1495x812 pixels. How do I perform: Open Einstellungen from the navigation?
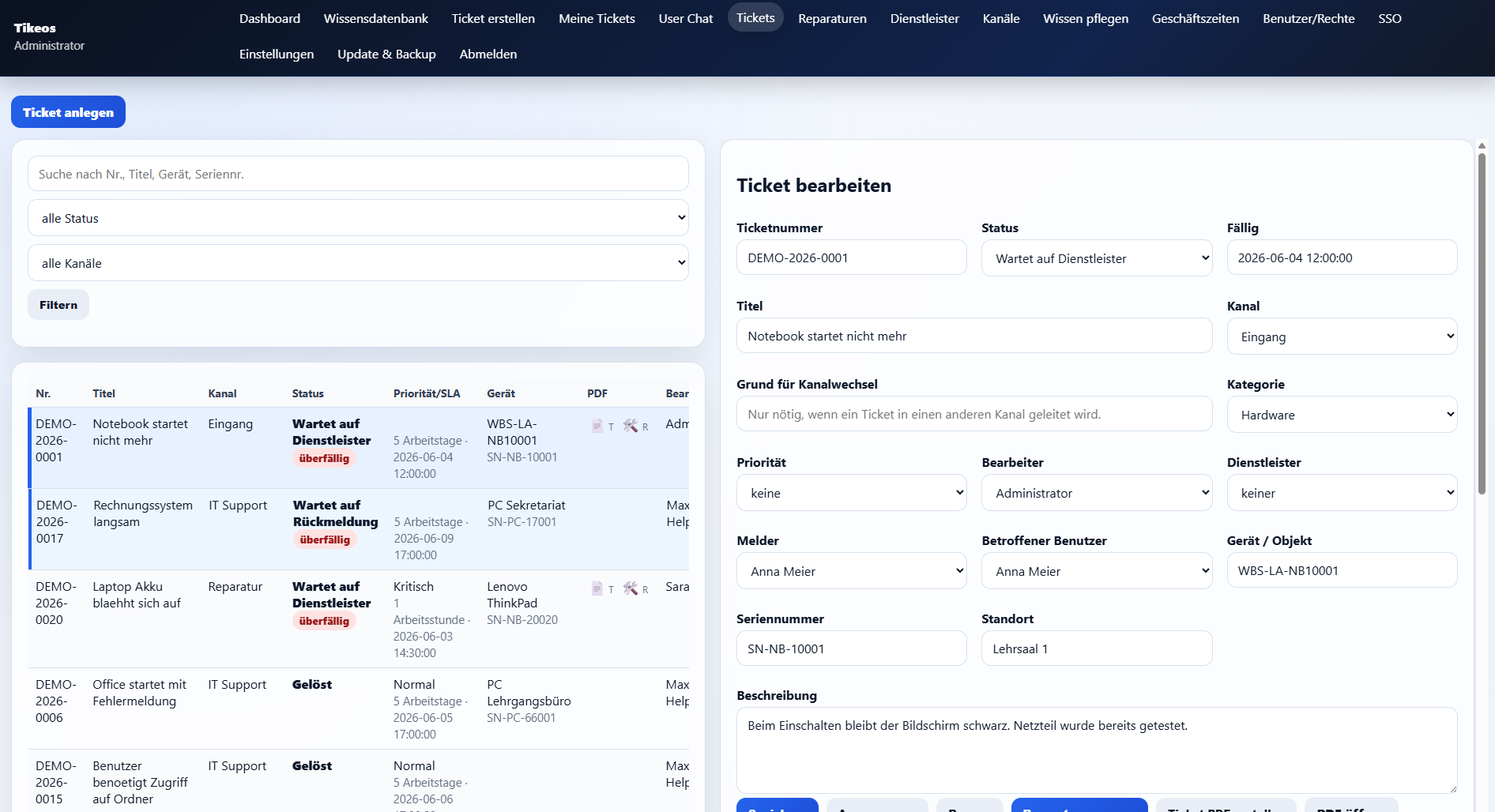(x=277, y=54)
